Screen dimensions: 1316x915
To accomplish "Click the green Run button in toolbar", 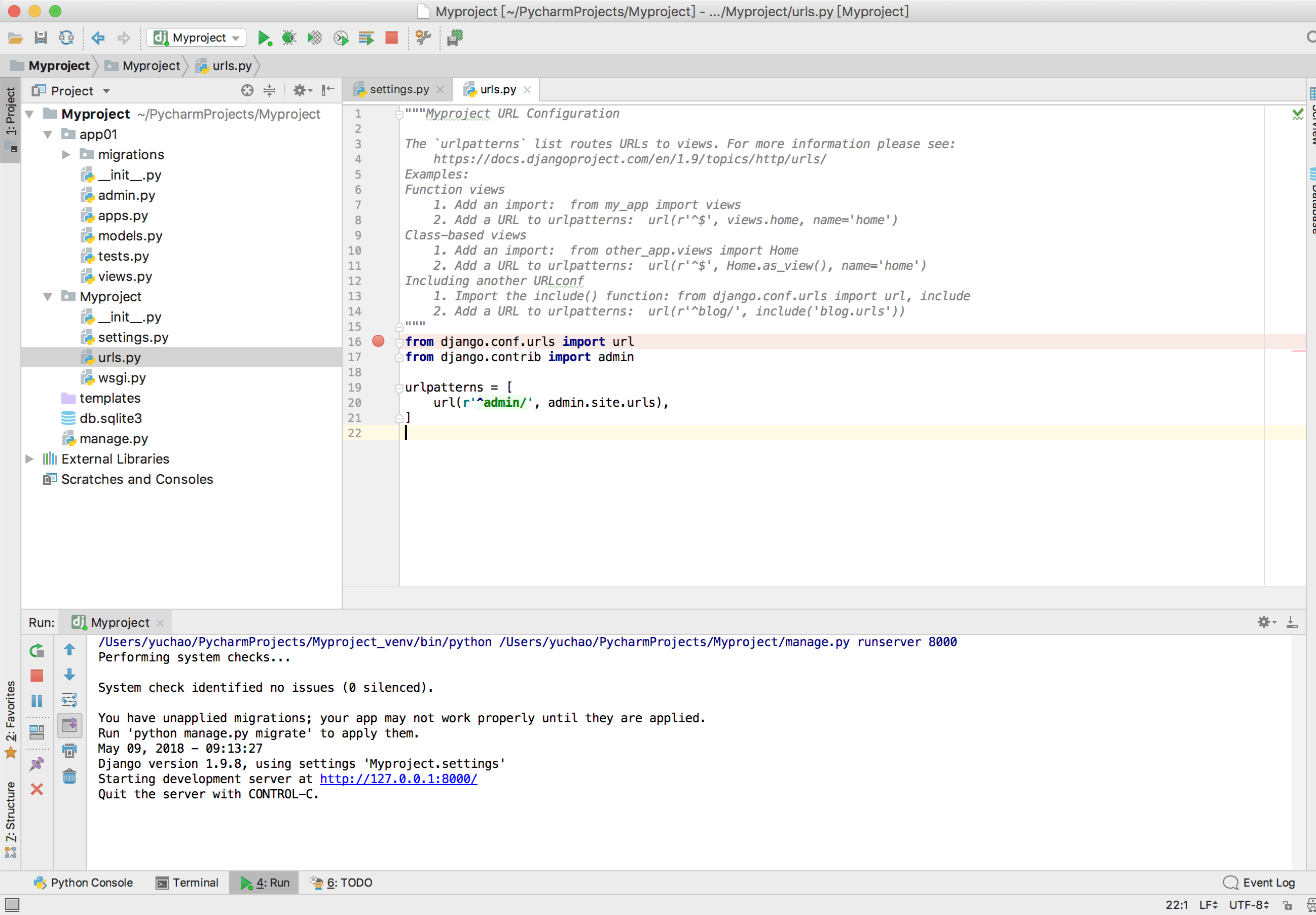I will click(x=264, y=38).
